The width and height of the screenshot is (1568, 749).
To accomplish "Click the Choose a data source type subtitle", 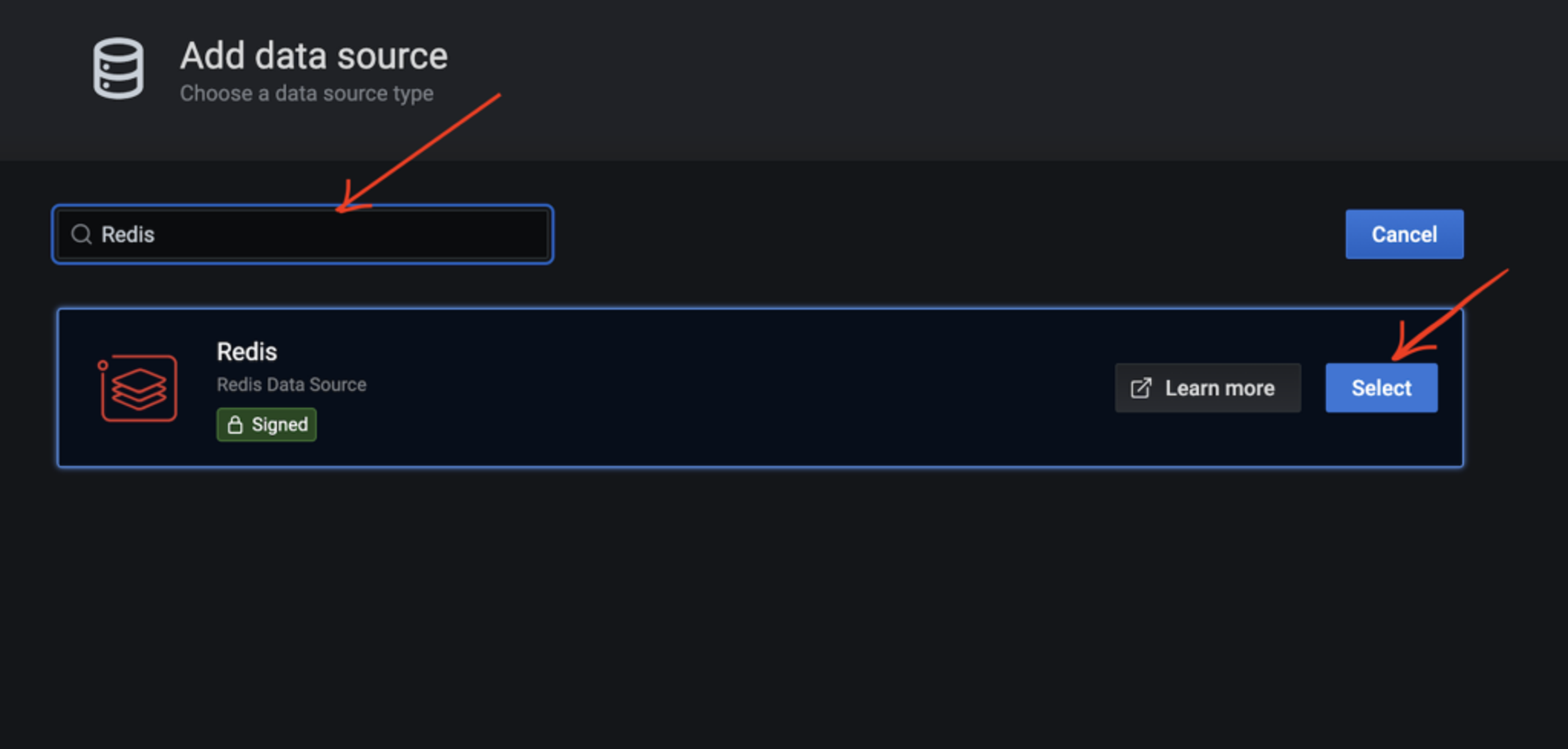I will [306, 94].
